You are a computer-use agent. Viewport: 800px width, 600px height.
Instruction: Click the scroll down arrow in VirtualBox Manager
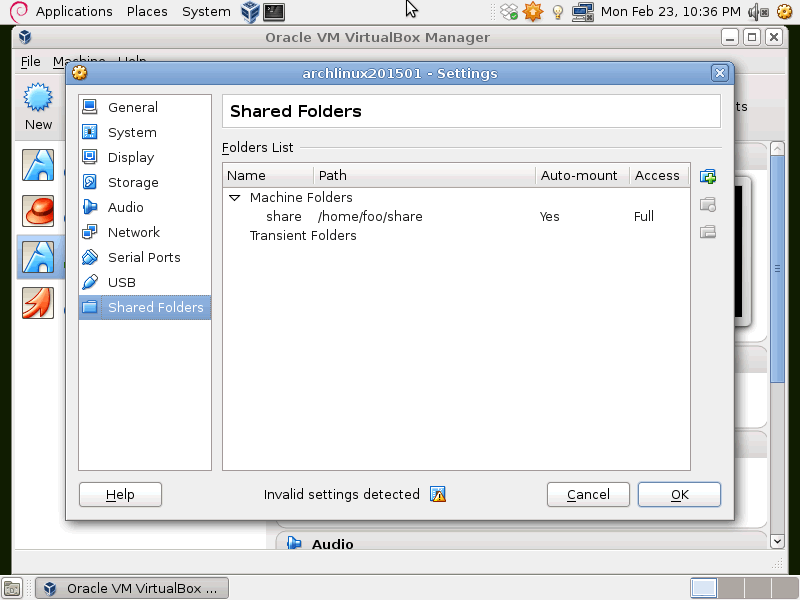pyautogui.click(x=777, y=541)
